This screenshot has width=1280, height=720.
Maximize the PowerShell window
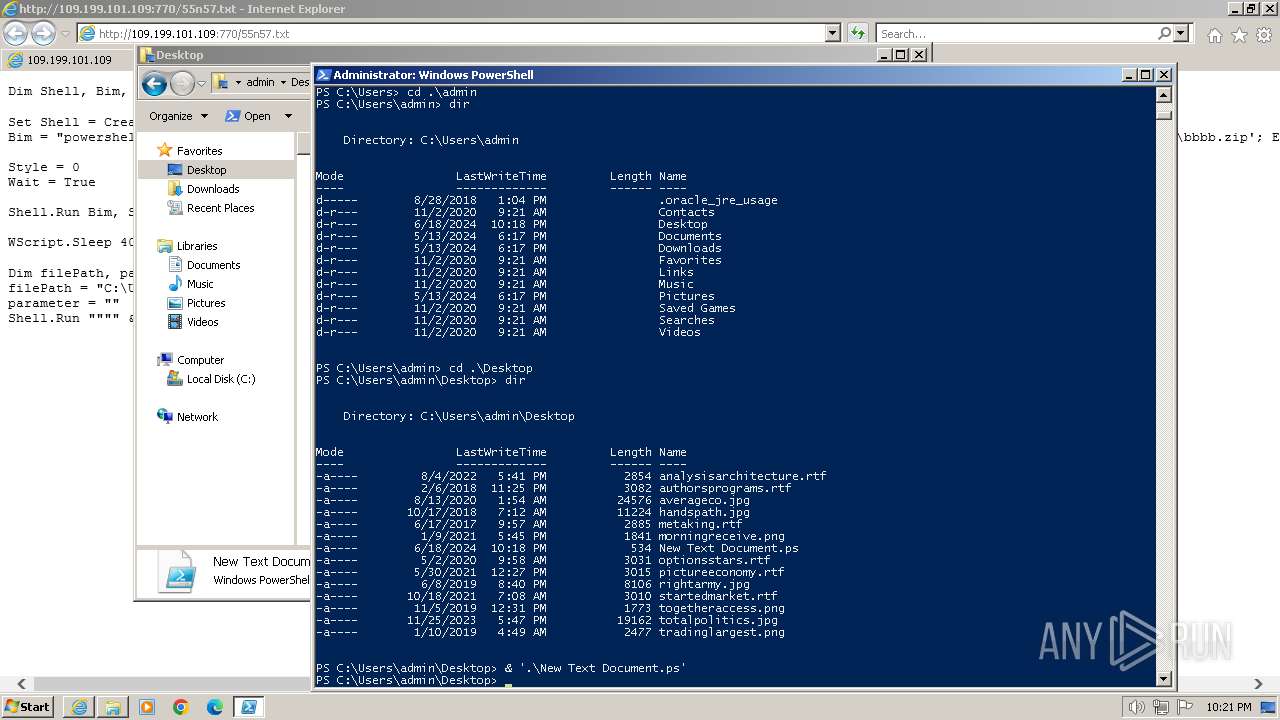click(1146, 75)
